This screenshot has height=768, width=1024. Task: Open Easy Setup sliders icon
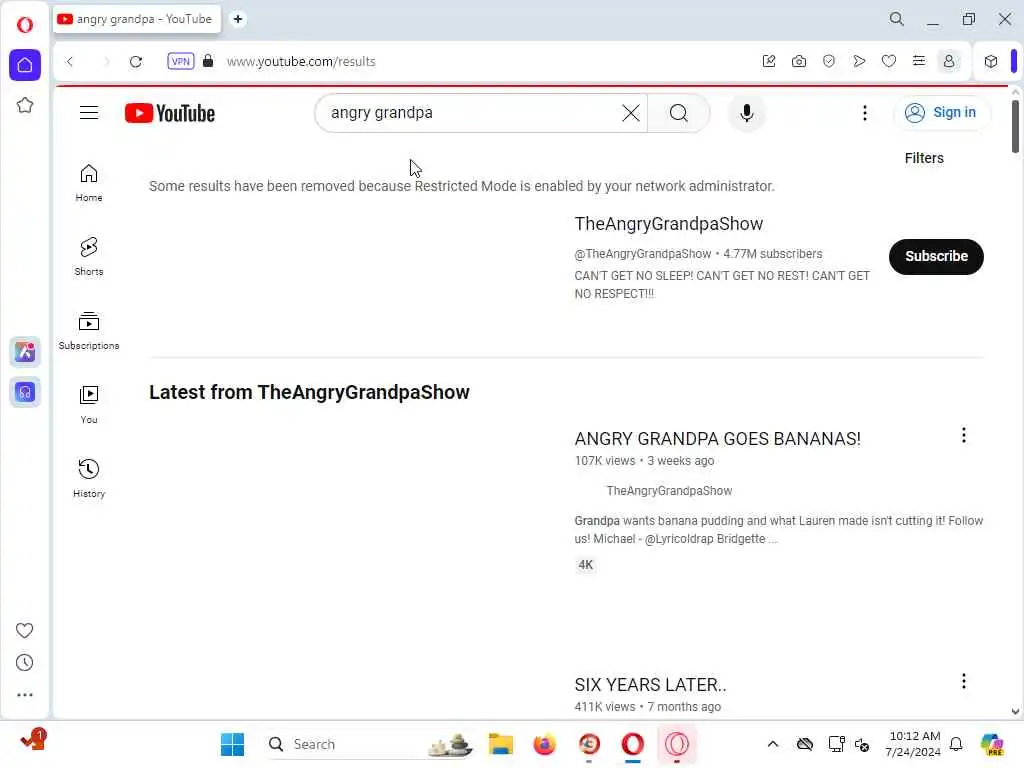[x=919, y=61]
